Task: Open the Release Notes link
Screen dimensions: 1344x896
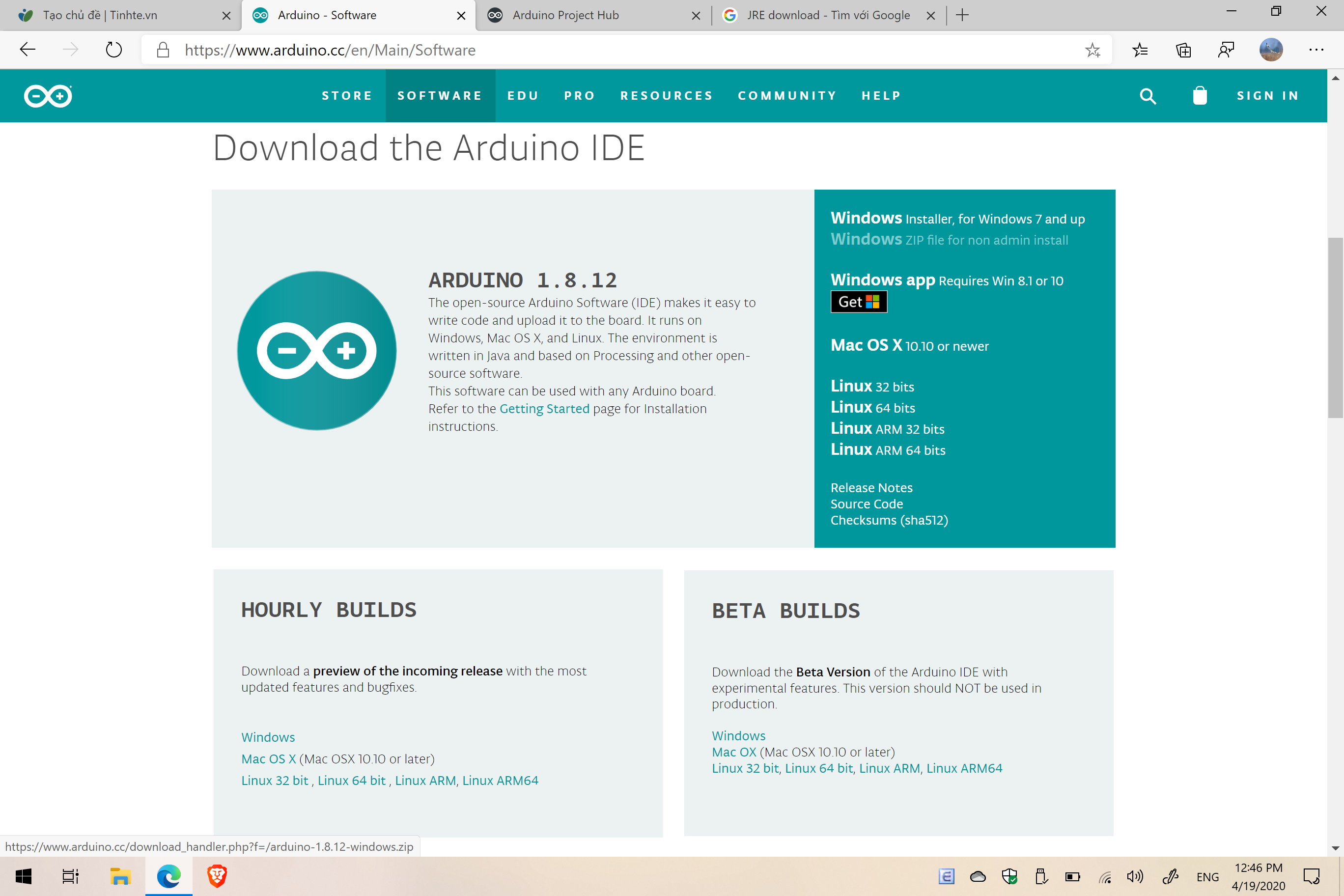Action: (x=871, y=487)
